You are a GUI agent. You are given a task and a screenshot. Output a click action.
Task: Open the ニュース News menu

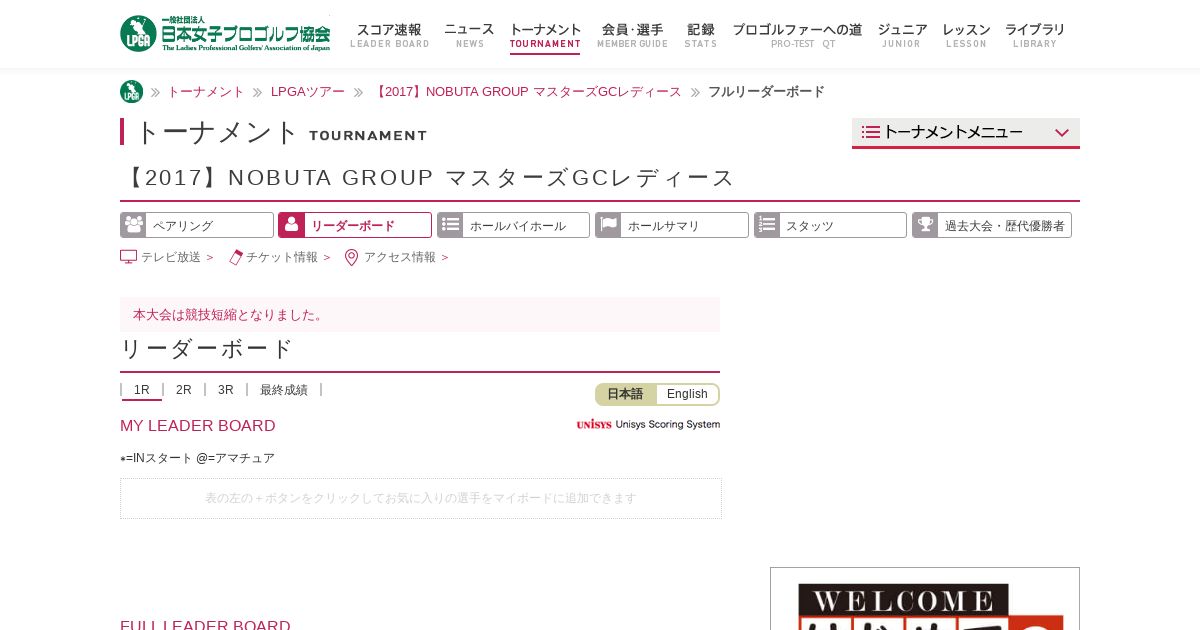[470, 35]
